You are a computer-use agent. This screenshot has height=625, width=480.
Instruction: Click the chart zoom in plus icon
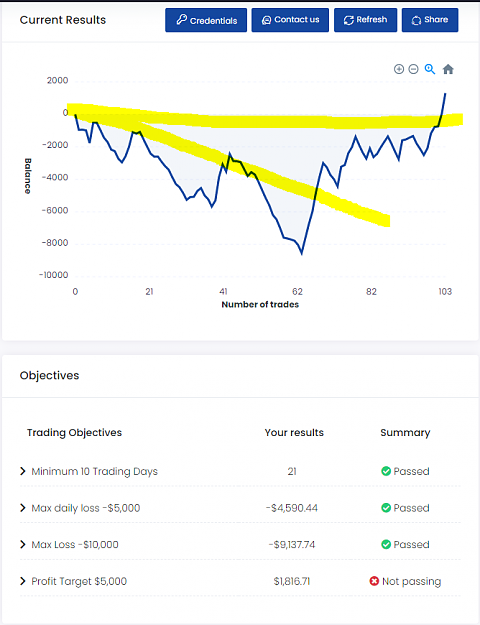(399, 69)
